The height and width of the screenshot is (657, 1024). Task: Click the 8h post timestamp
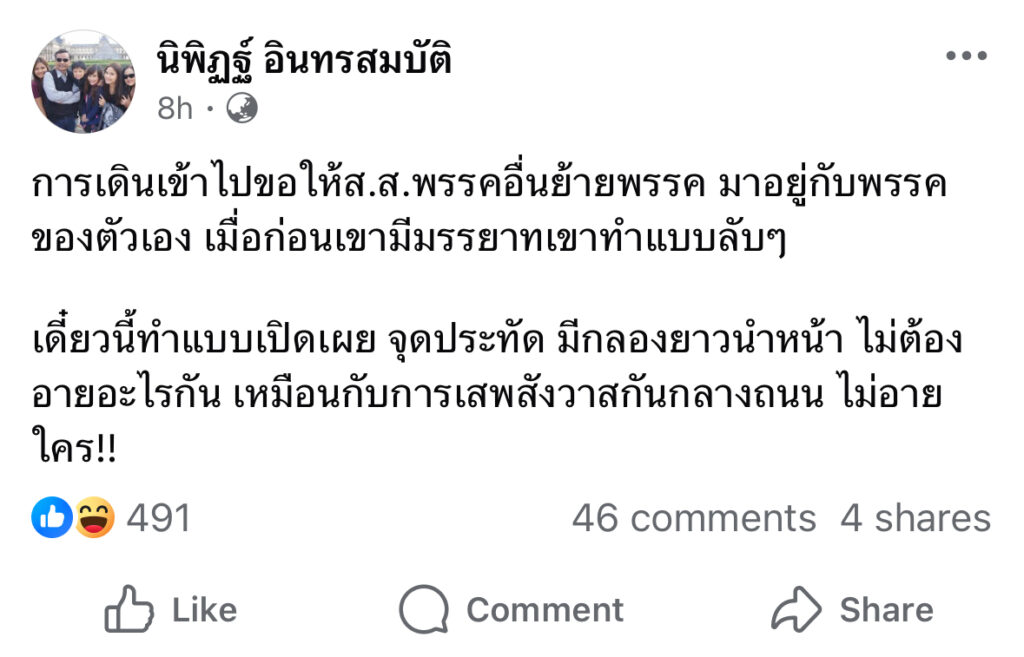click(175, 108)
